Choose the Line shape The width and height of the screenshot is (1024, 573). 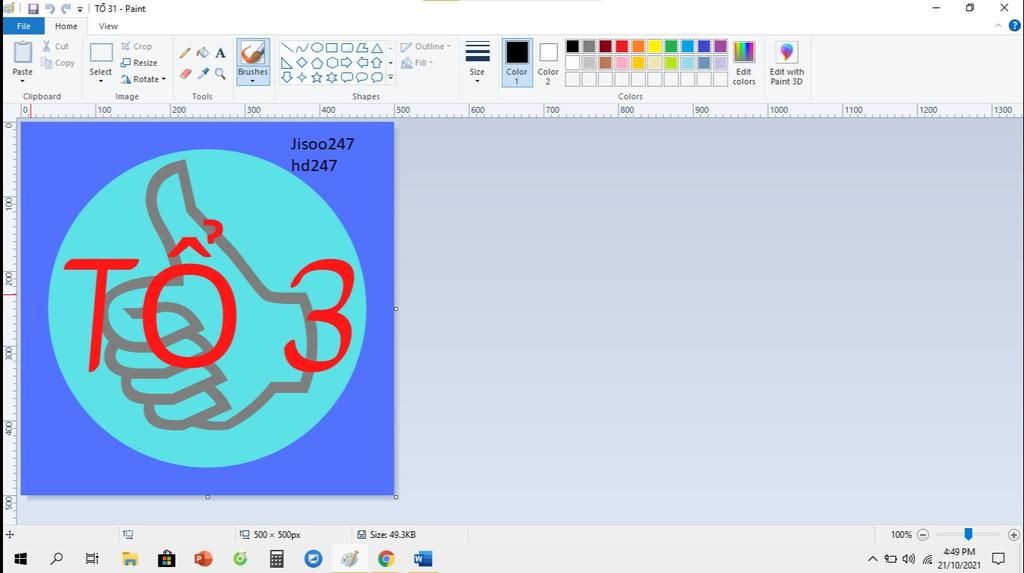click(287, 48)
